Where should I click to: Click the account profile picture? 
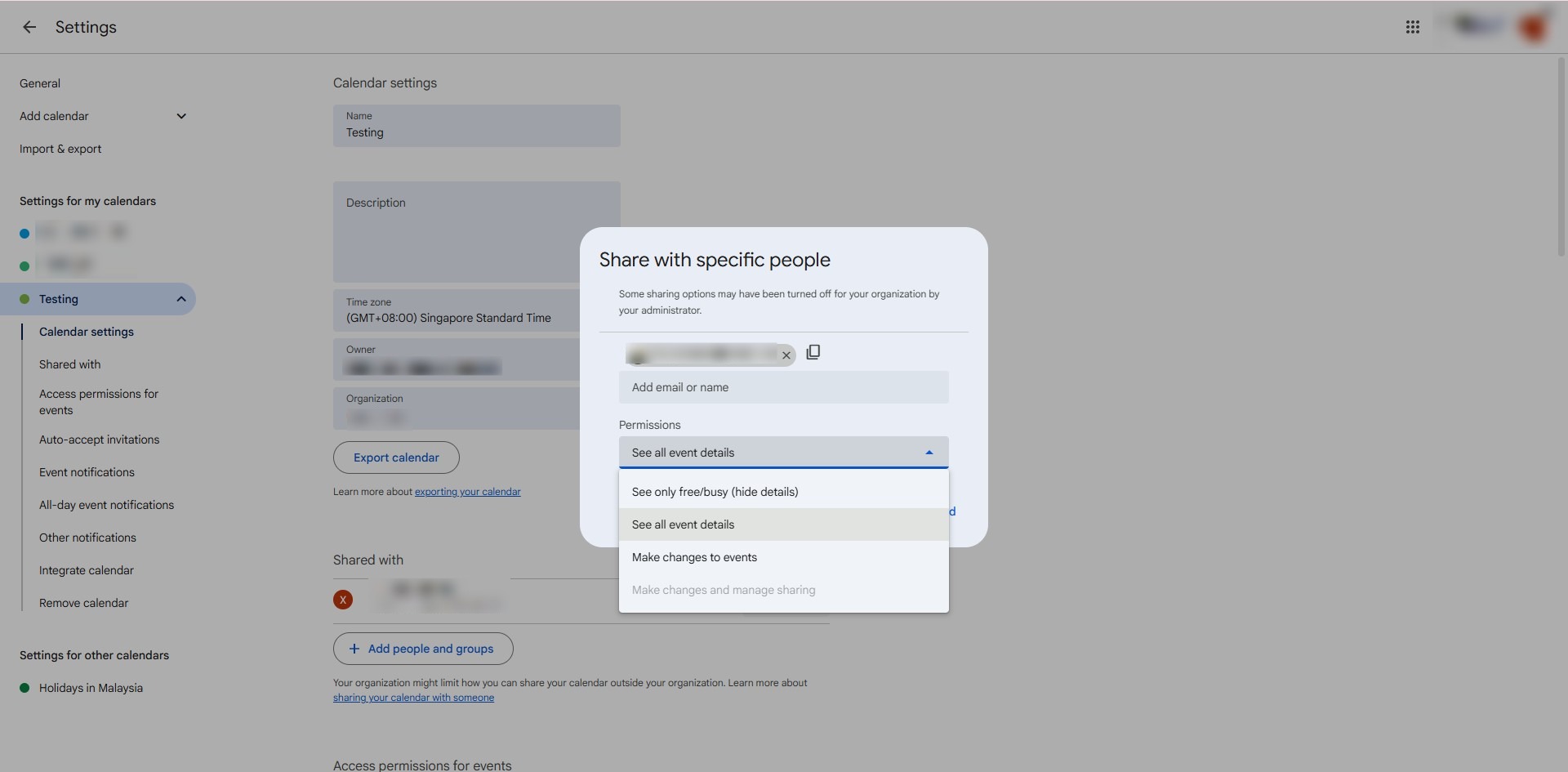[1532, 27]
